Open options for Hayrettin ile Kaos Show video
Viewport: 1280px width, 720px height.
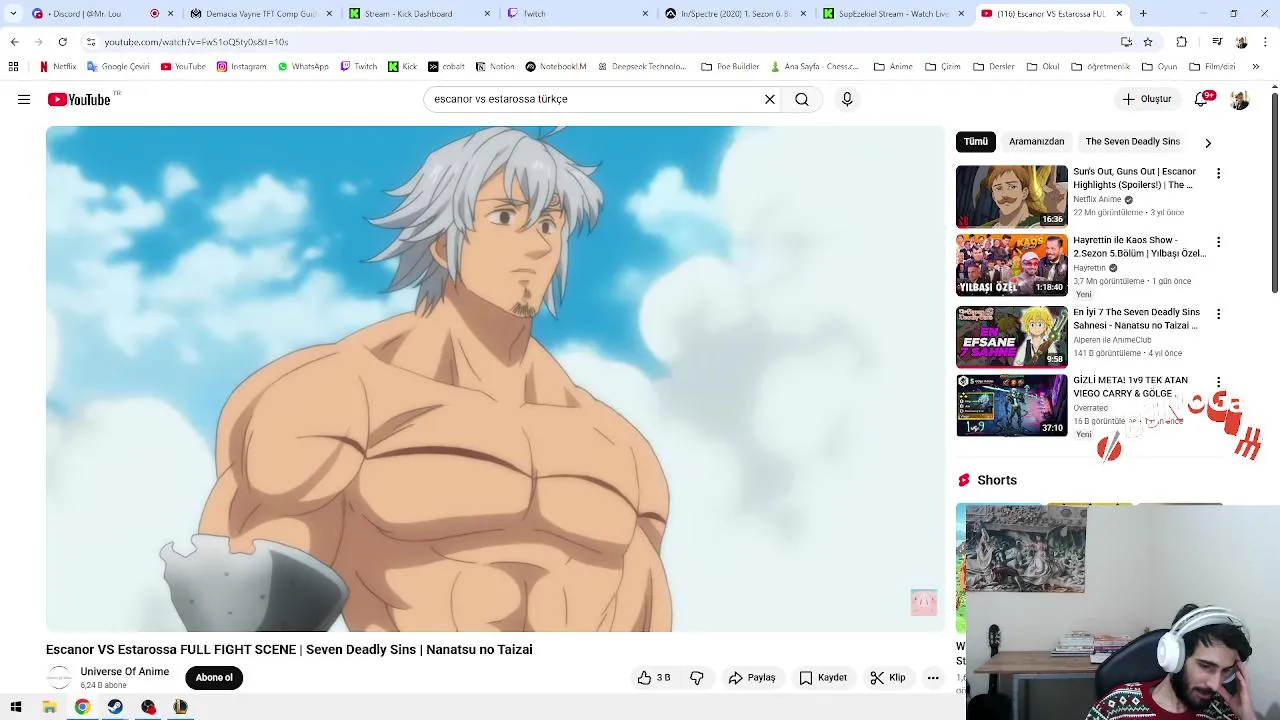coord(1218,243)
